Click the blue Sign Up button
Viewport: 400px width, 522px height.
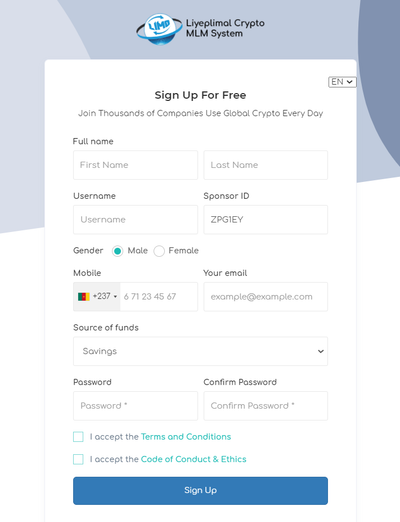200,490
